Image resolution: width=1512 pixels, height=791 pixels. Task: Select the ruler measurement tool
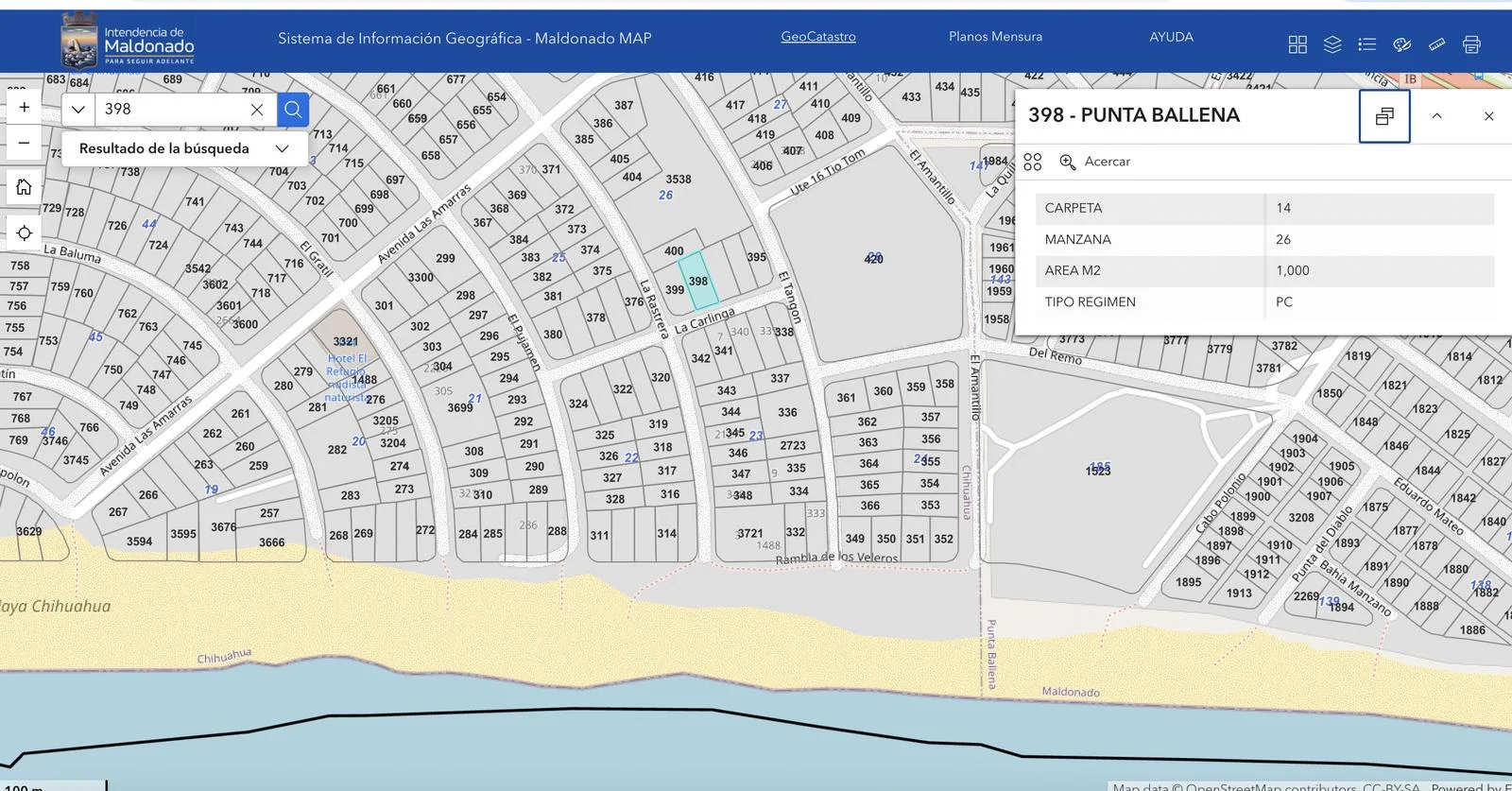pos(1436,44)
